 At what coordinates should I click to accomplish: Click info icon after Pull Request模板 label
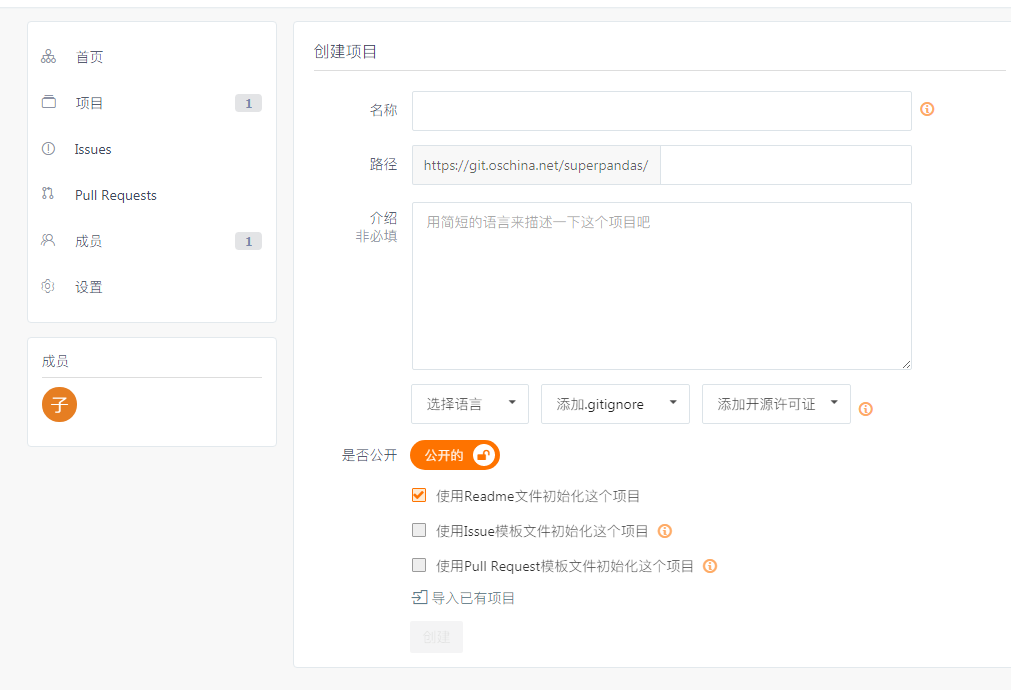point(710,566)
